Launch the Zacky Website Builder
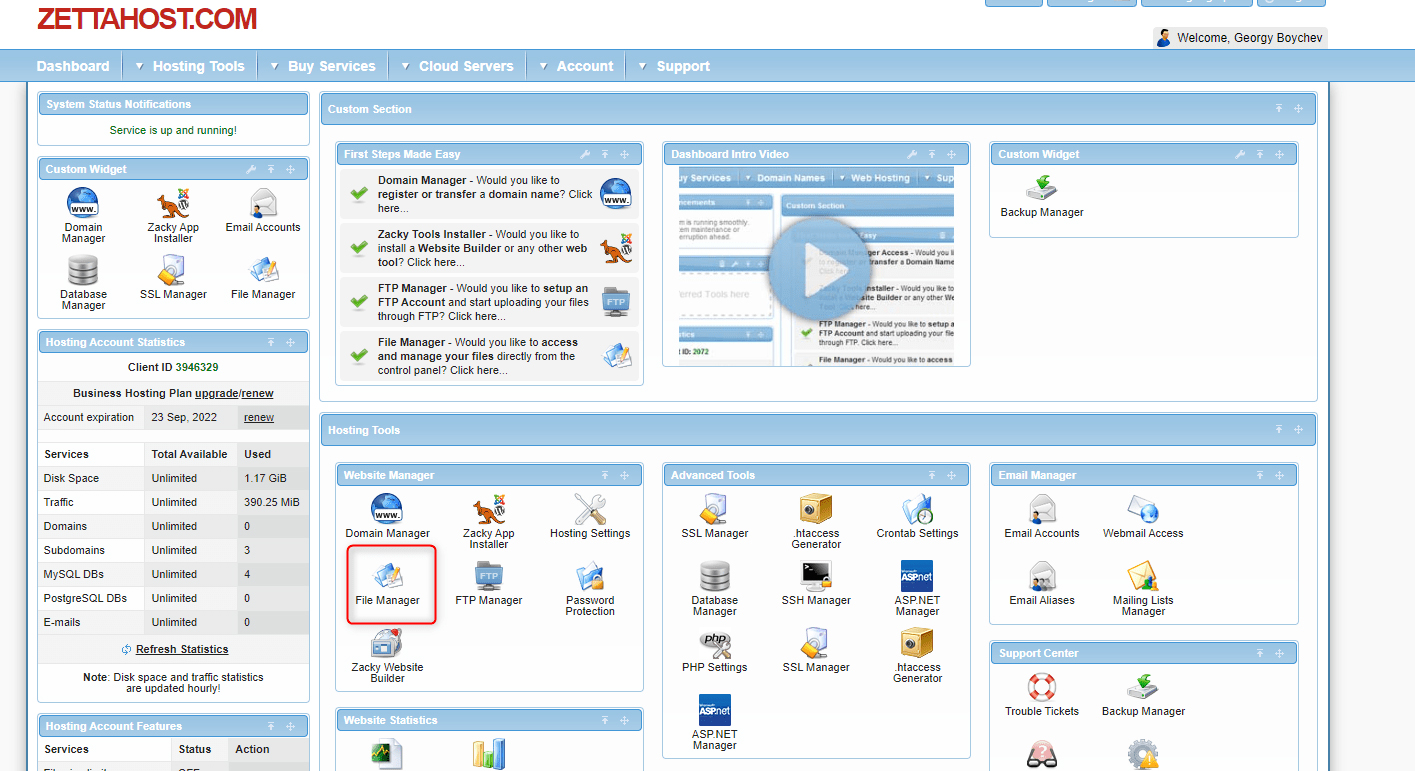This screenshot has height=771, width=1415. [x=388, y=655]
